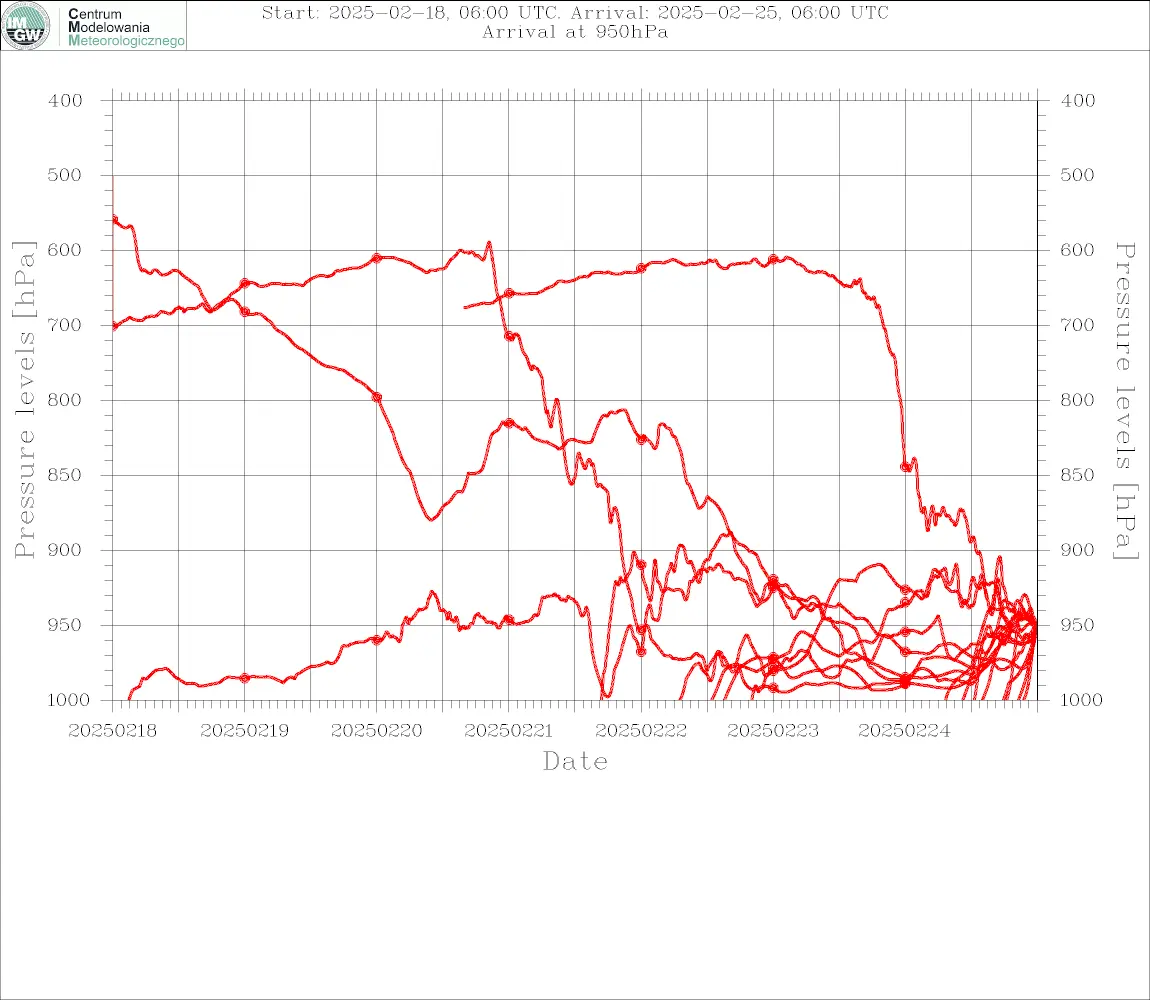Click trajectory marker near 800 hPa on 20250220
The height and width of the screenshot is (1000, 1150).
click(377, 398)
